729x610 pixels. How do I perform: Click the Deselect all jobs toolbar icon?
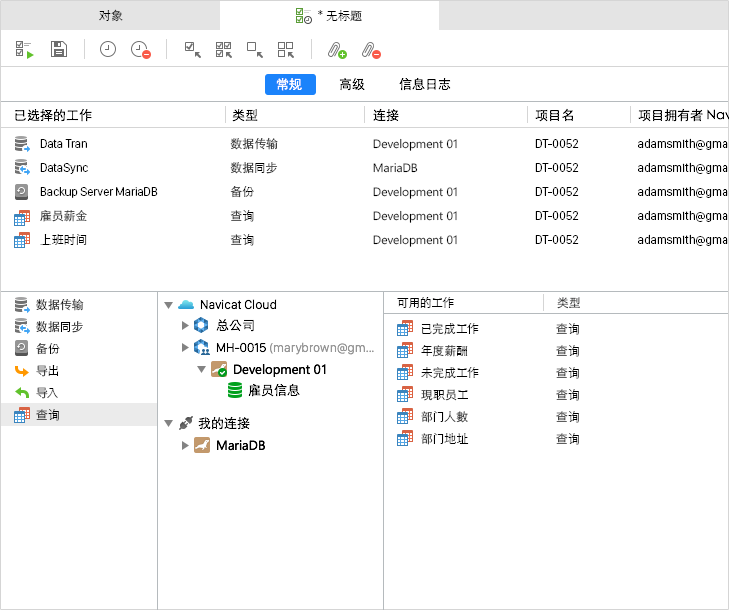coord(286,49)
